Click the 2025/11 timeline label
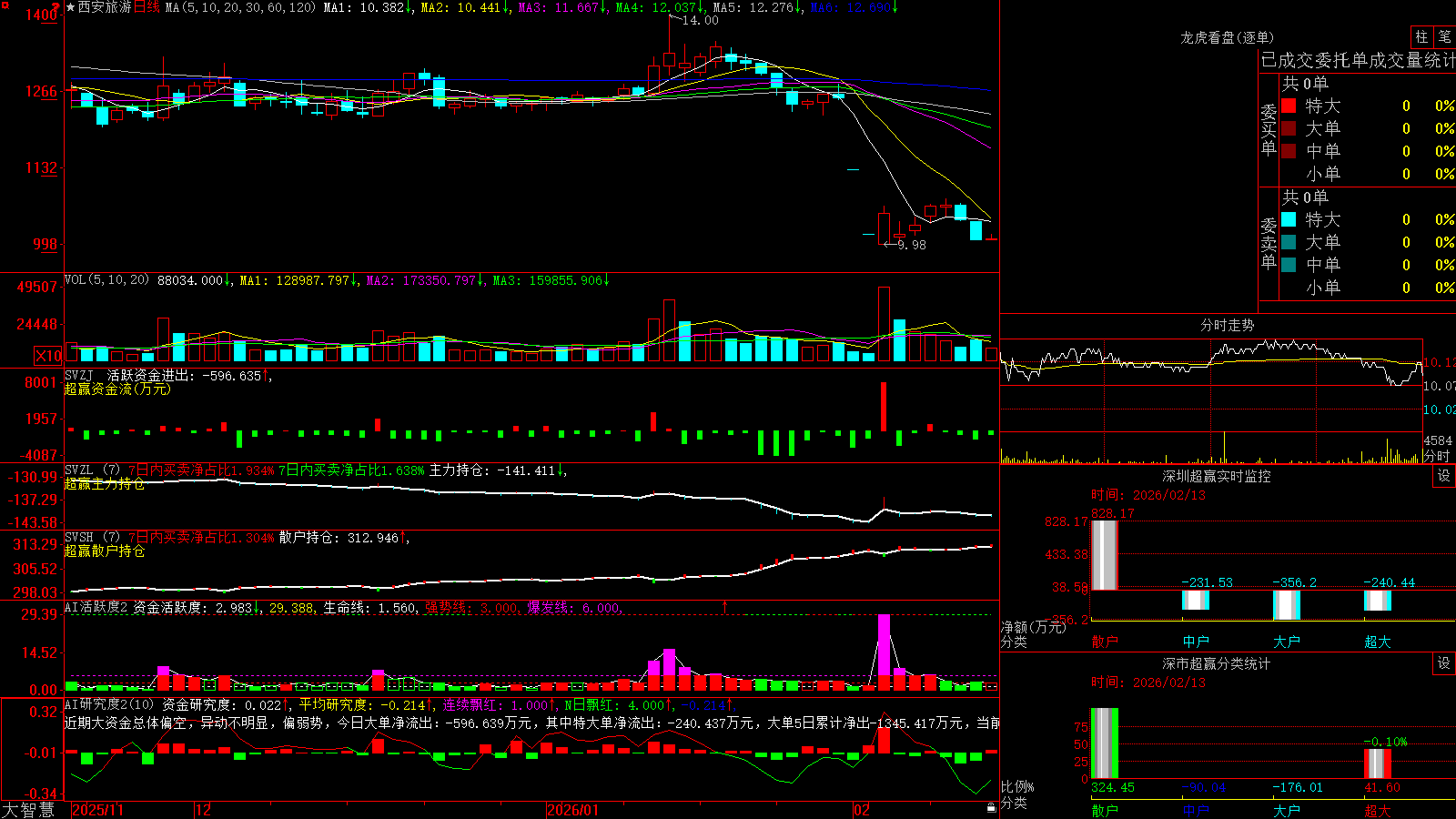The image size is (1456, 819). pos(97,810)
